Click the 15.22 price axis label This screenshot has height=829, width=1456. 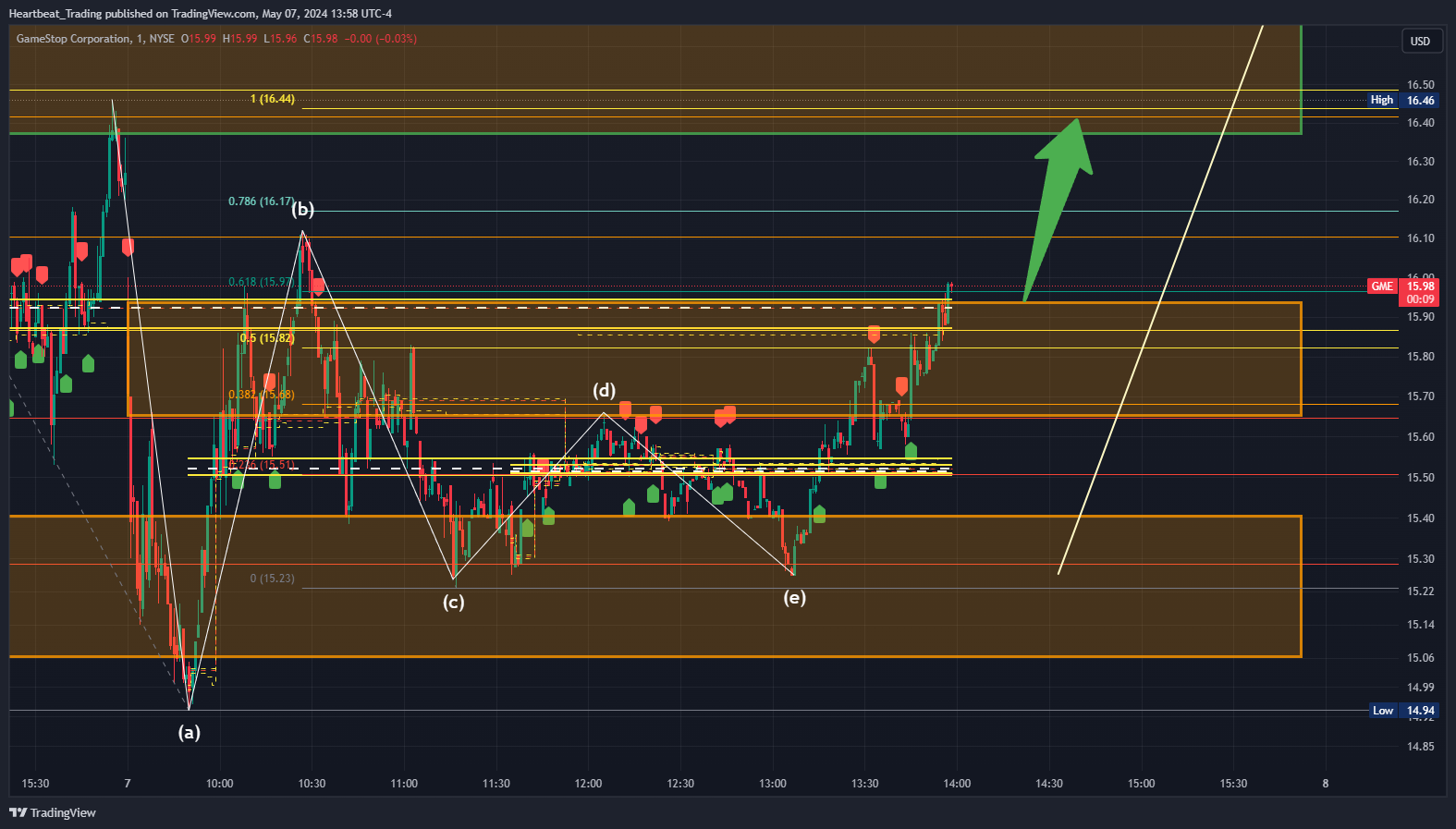(1421, 591)
